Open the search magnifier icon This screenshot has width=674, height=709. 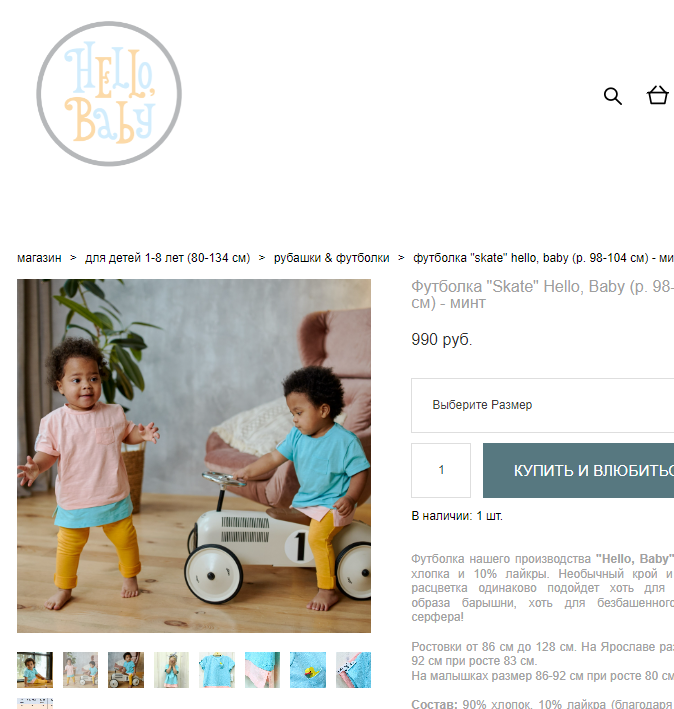pos(613,96)
